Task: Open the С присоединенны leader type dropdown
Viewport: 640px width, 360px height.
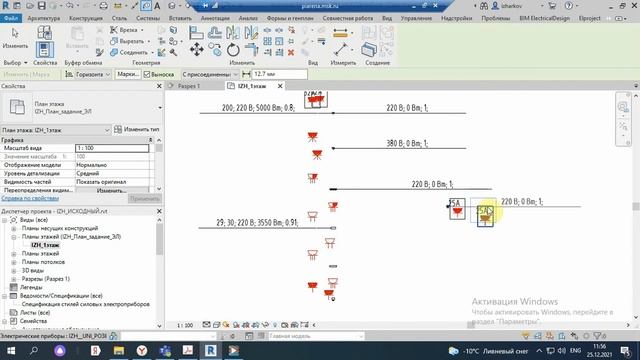Action: [x=210, y=74]
